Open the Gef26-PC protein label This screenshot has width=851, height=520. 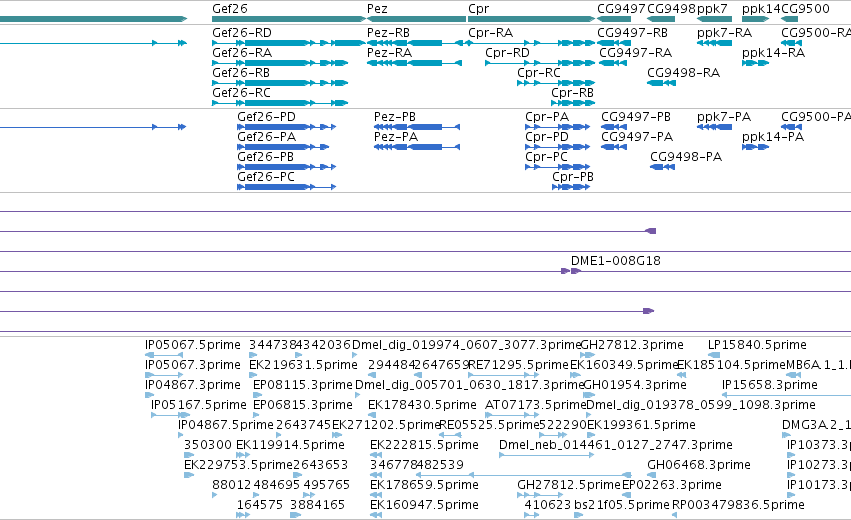point(265,177)
